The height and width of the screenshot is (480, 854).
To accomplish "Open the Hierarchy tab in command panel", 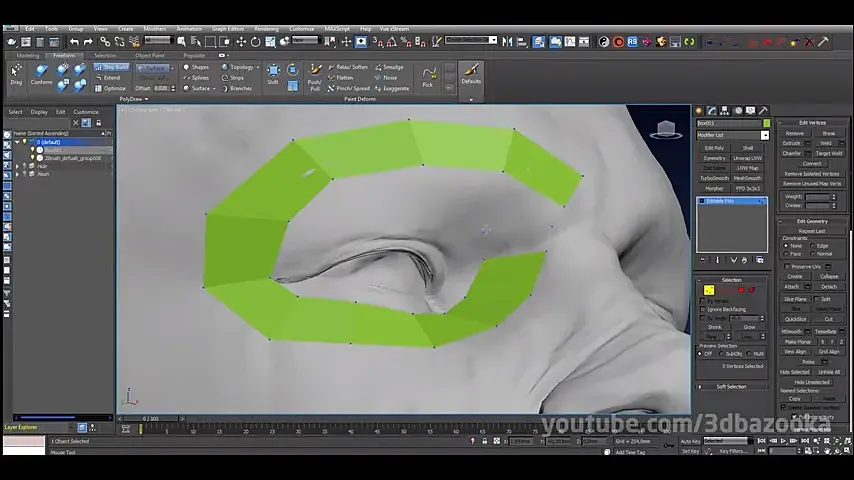I will pyautogui.click(x=724, y=111).
